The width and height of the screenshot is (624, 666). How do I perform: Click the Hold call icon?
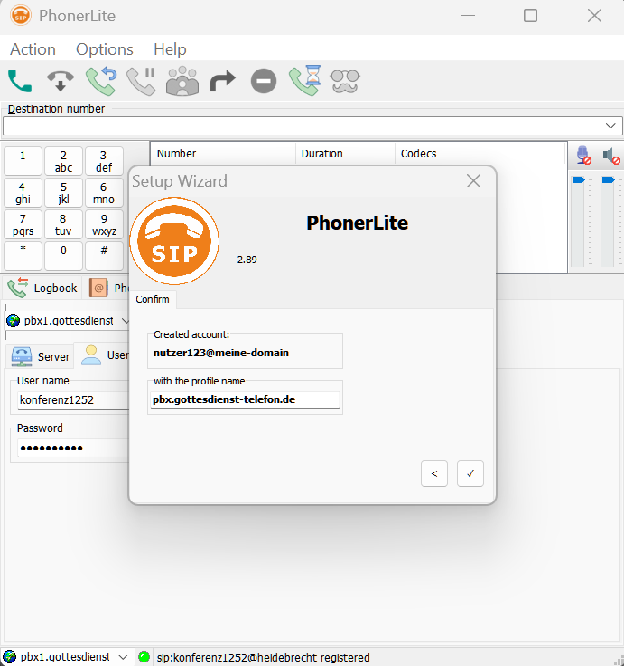(x=141, y=81)
